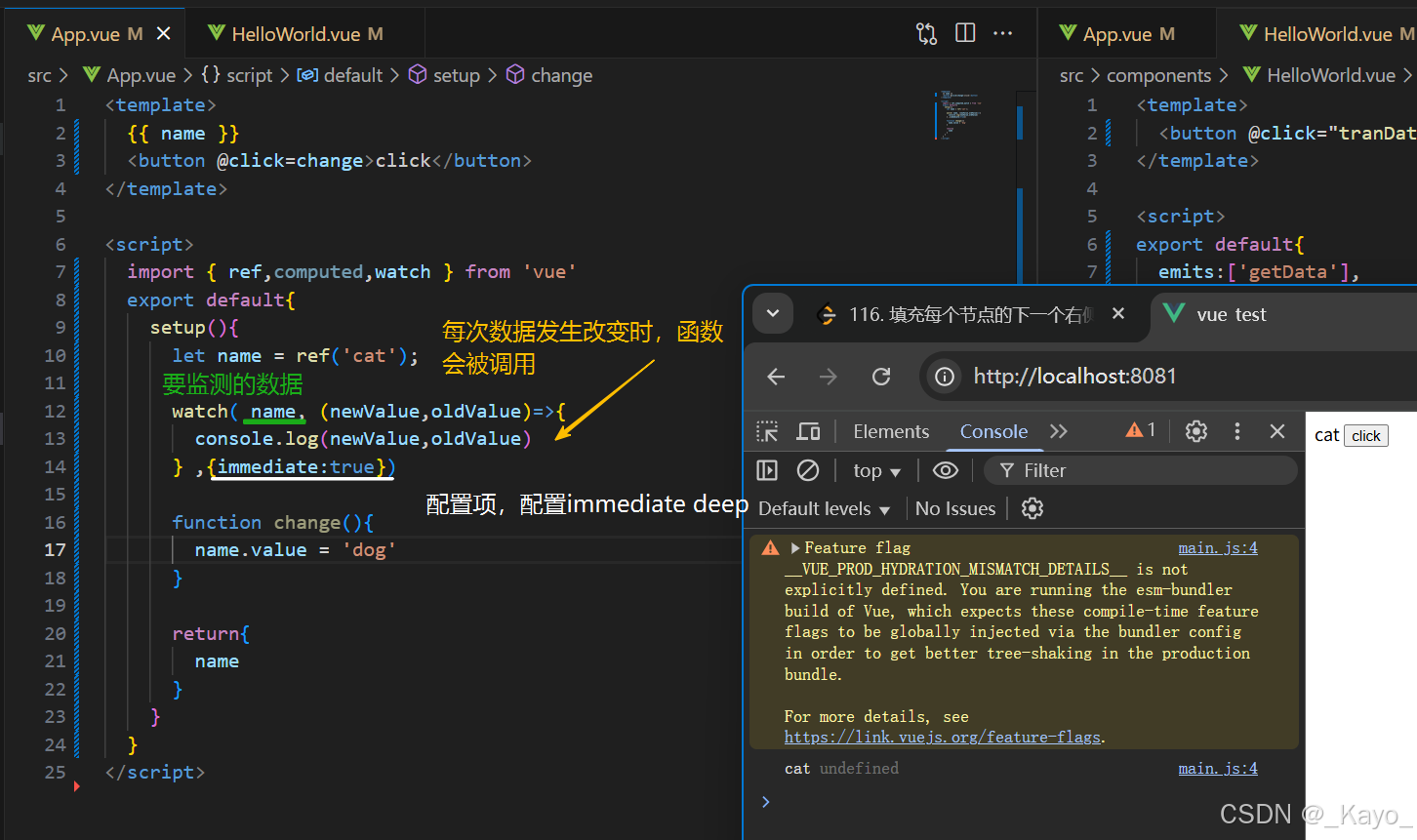This screenshot has width=1417, height=840.
Task: Close the DevTools panel
Action: [1277, 431]
